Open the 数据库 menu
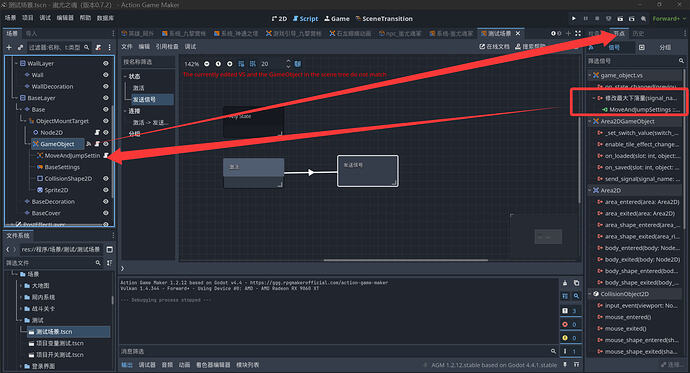 pos(105,18)
